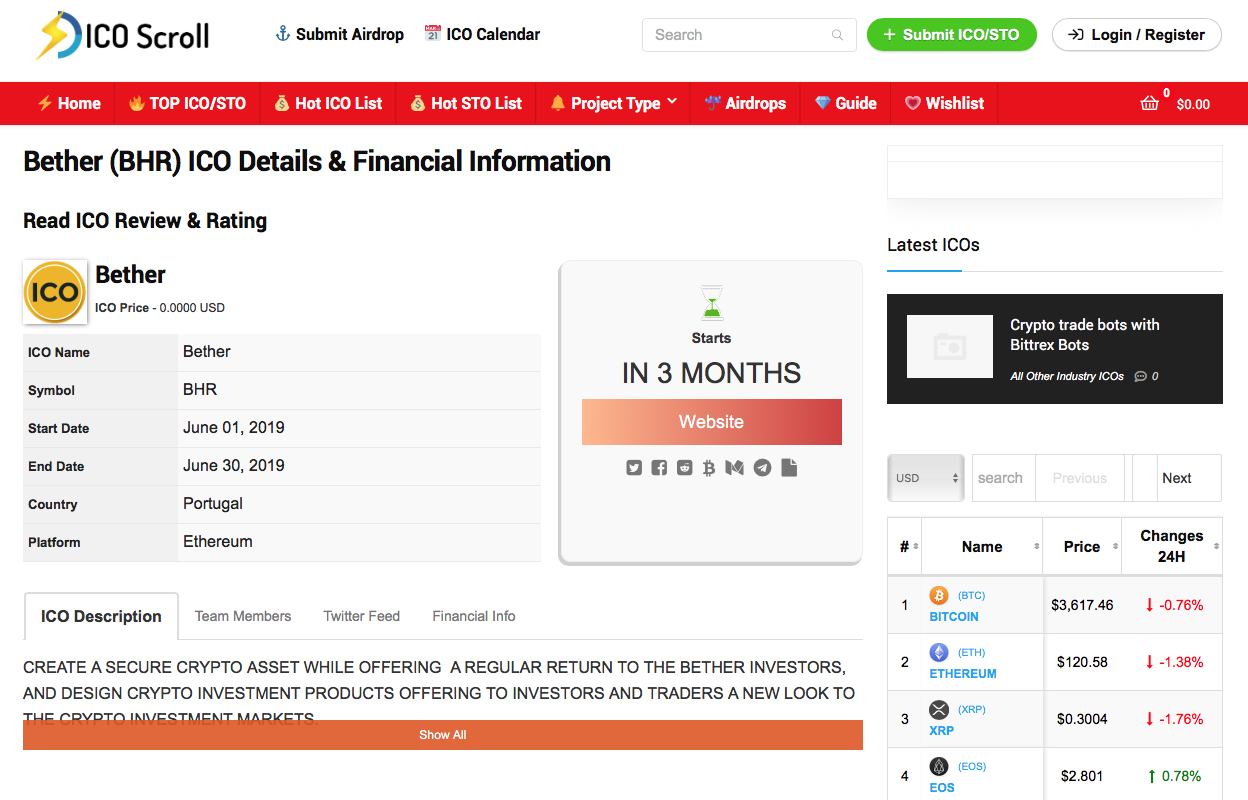Open the USD currency dropdown

click(x=926, y=478)
